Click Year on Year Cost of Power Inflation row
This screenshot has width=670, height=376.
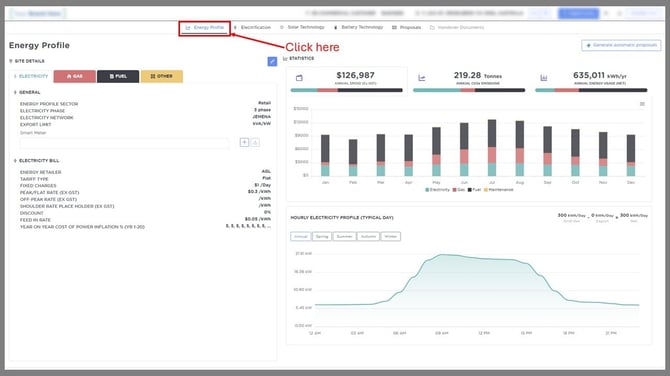click(145, 227)
